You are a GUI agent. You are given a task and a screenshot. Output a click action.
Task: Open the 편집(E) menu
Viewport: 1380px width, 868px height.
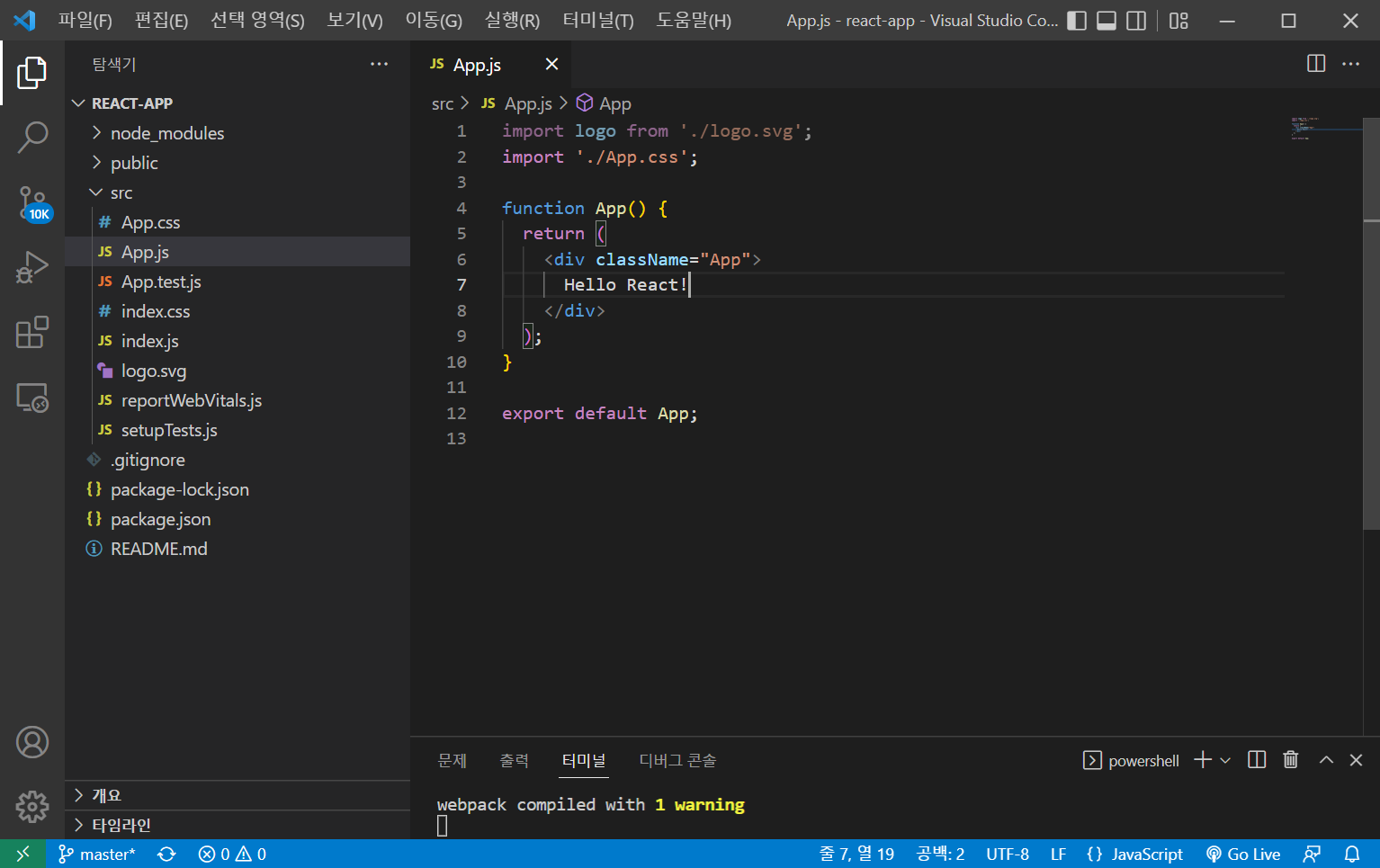click(x=161, y=20)
